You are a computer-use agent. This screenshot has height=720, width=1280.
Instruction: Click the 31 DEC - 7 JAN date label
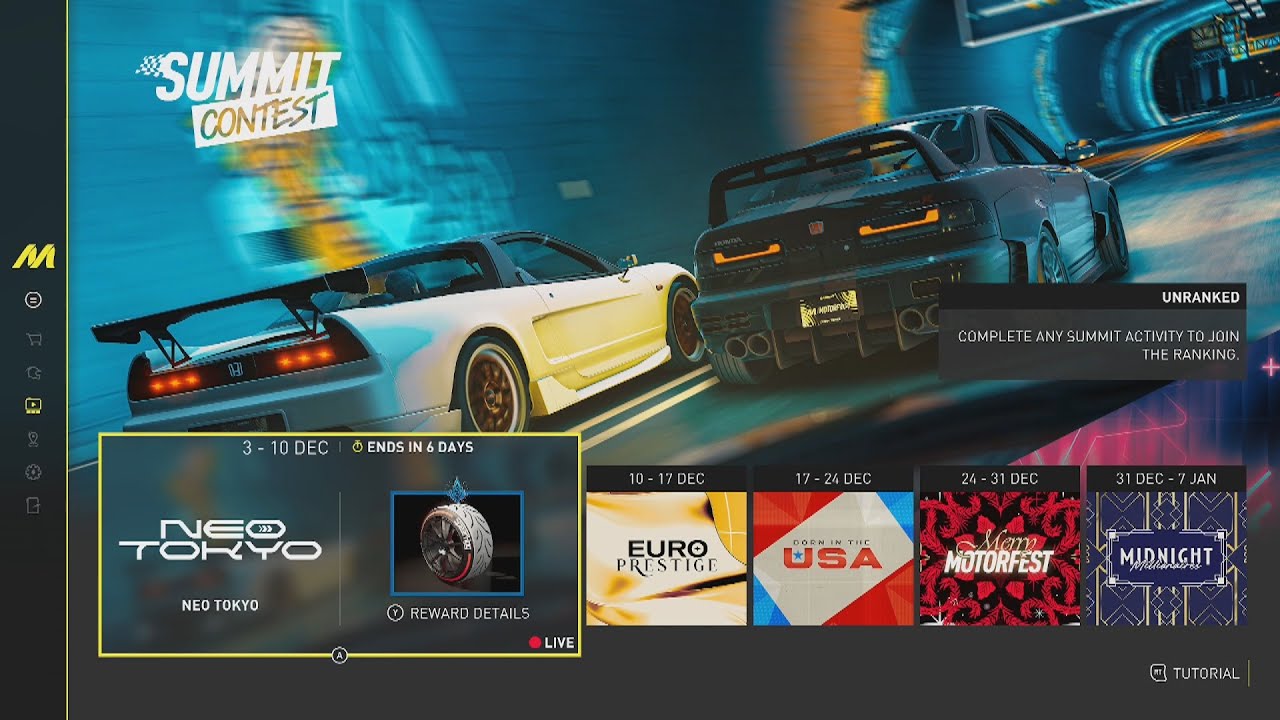pos(1166,479)
